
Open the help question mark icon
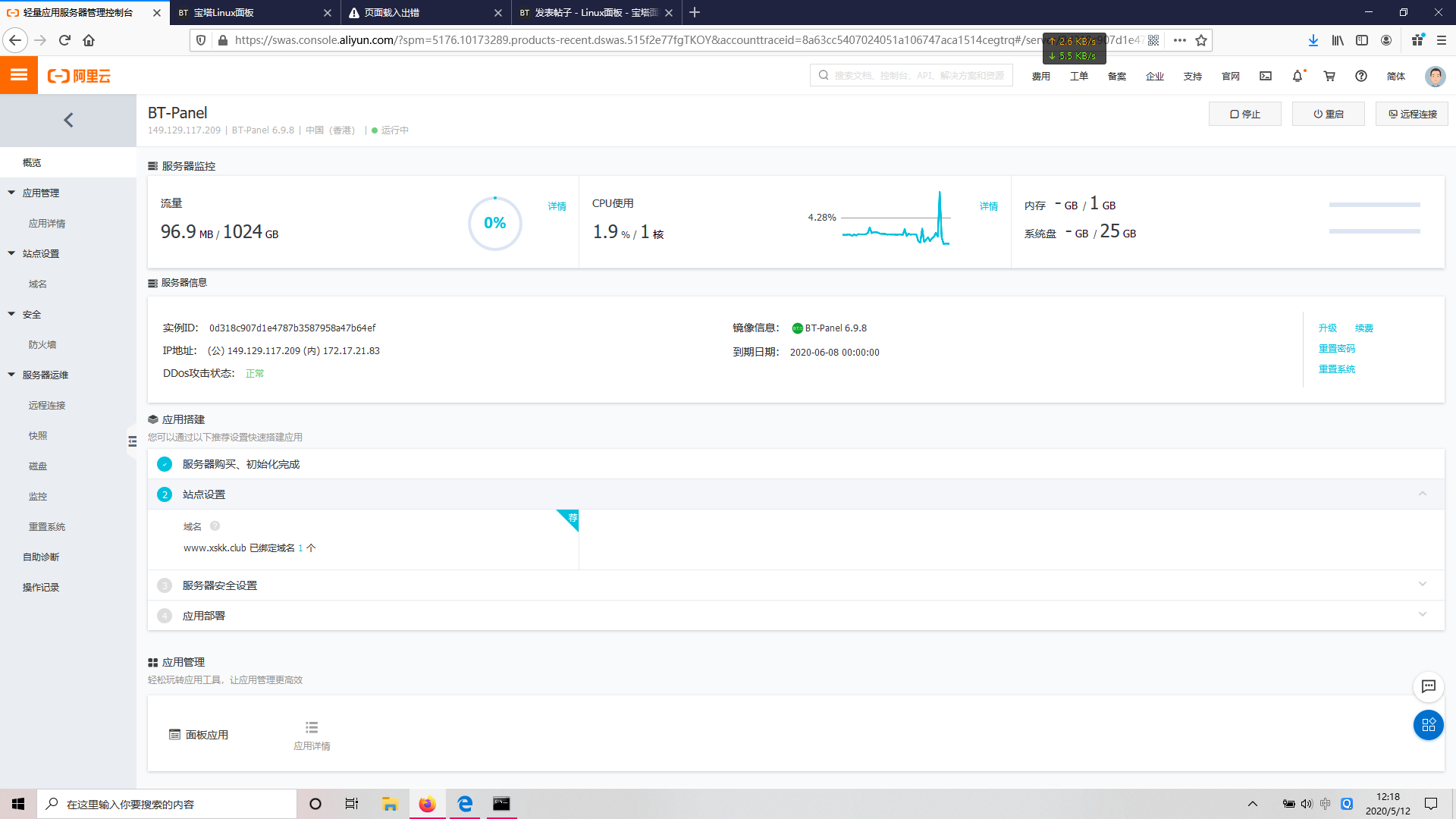click(1361, 76)
